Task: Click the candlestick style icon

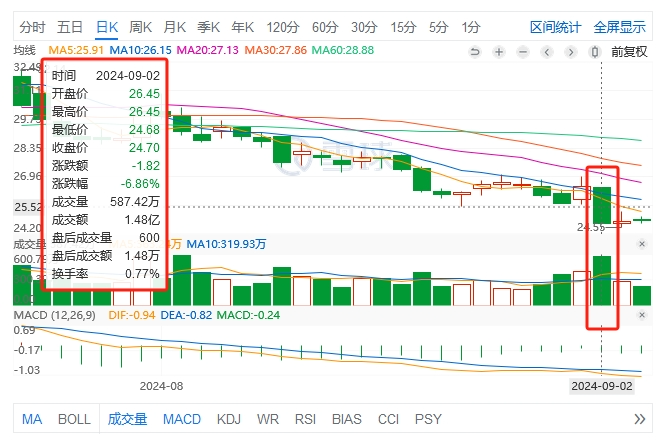Action: coord(595,51)
